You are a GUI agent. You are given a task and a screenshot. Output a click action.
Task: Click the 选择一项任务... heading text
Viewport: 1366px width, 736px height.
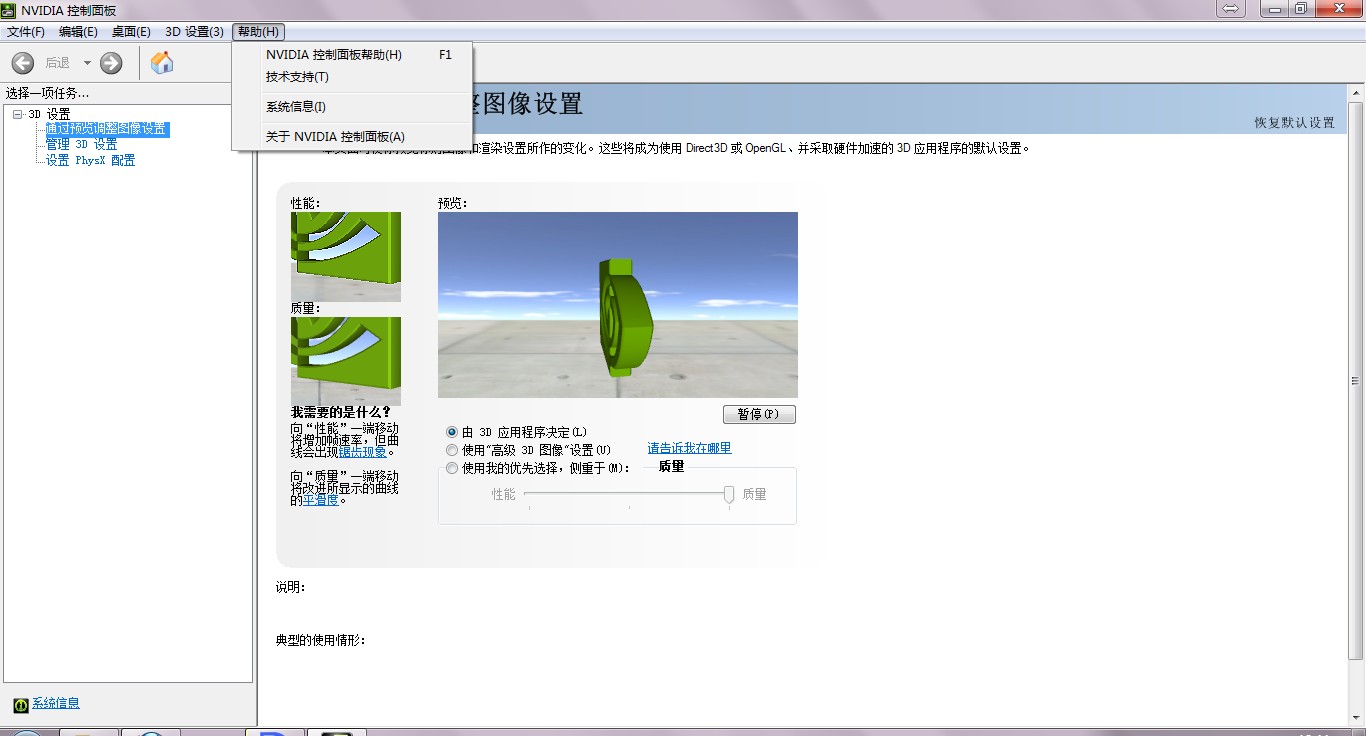(47, 93)
